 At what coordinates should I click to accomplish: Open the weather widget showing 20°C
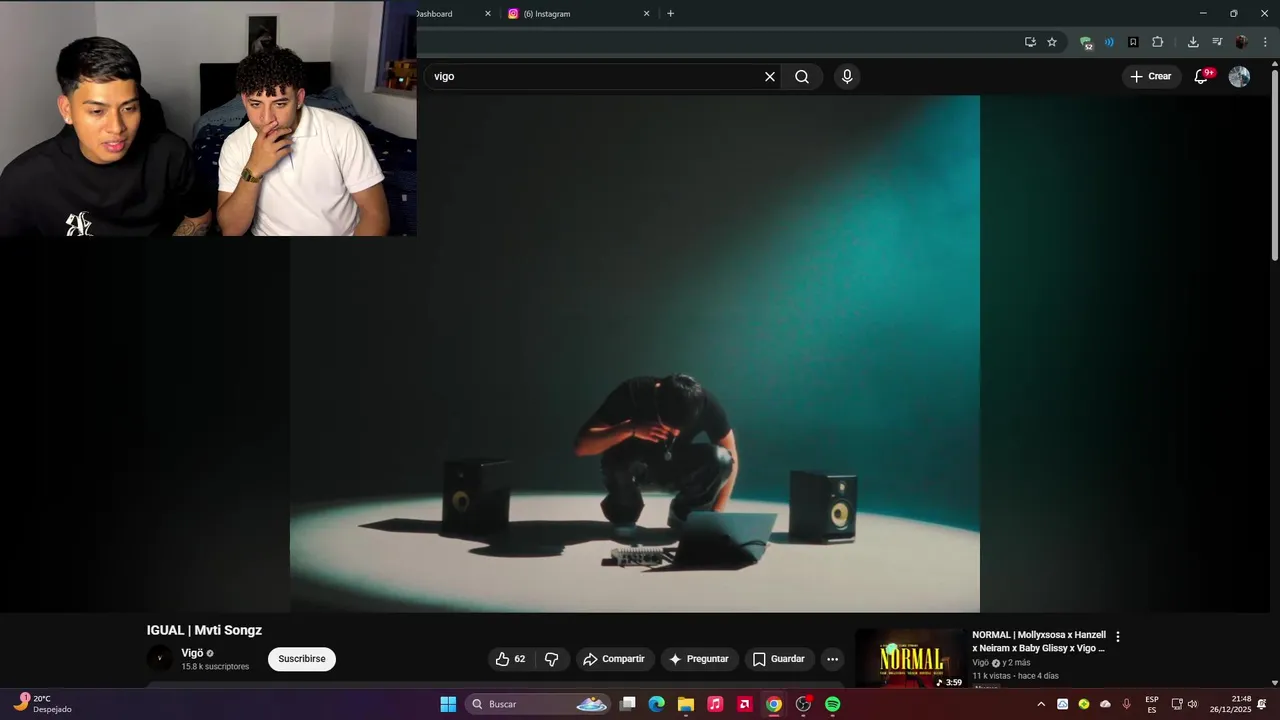(x=42, y=704)
